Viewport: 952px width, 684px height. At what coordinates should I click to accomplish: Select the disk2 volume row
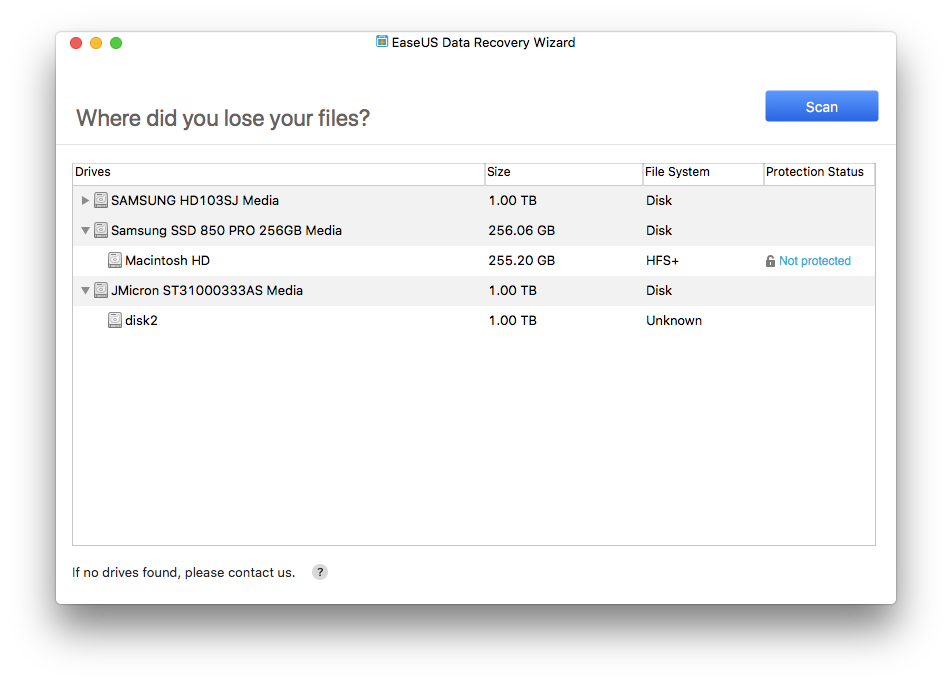click(474, 320)
